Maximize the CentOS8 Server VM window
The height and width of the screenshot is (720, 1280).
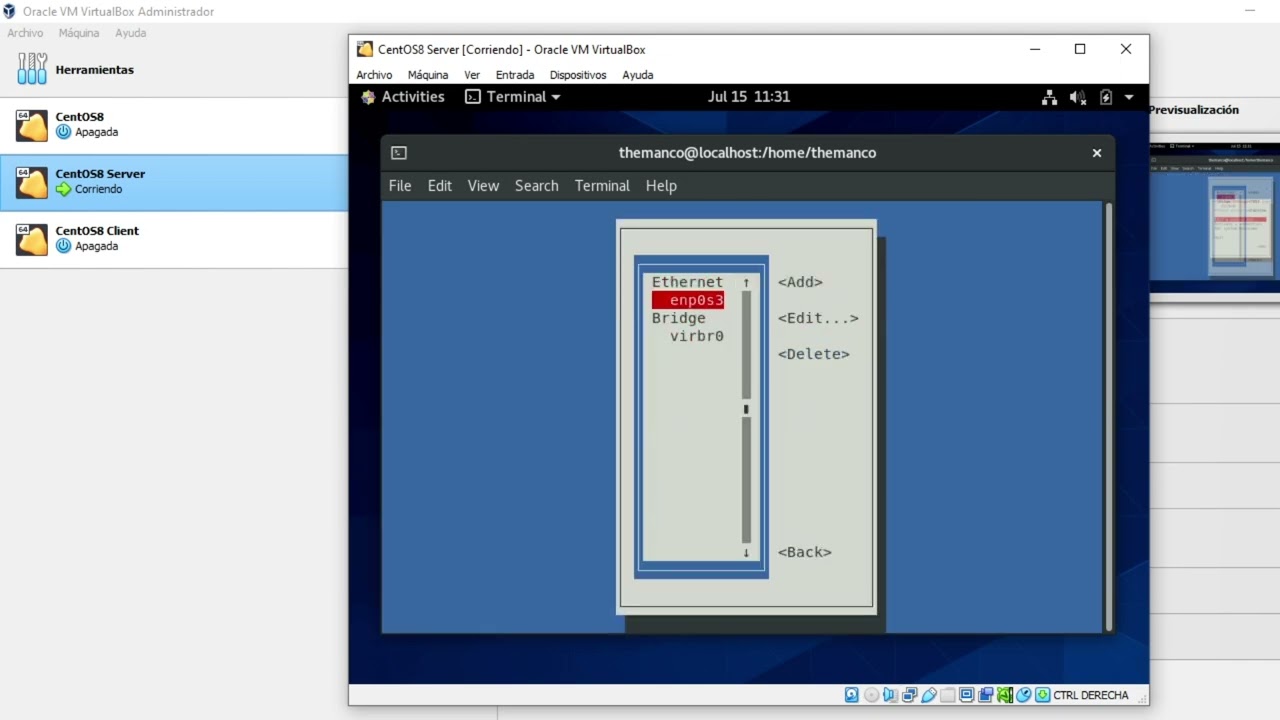pos(1080,49)
